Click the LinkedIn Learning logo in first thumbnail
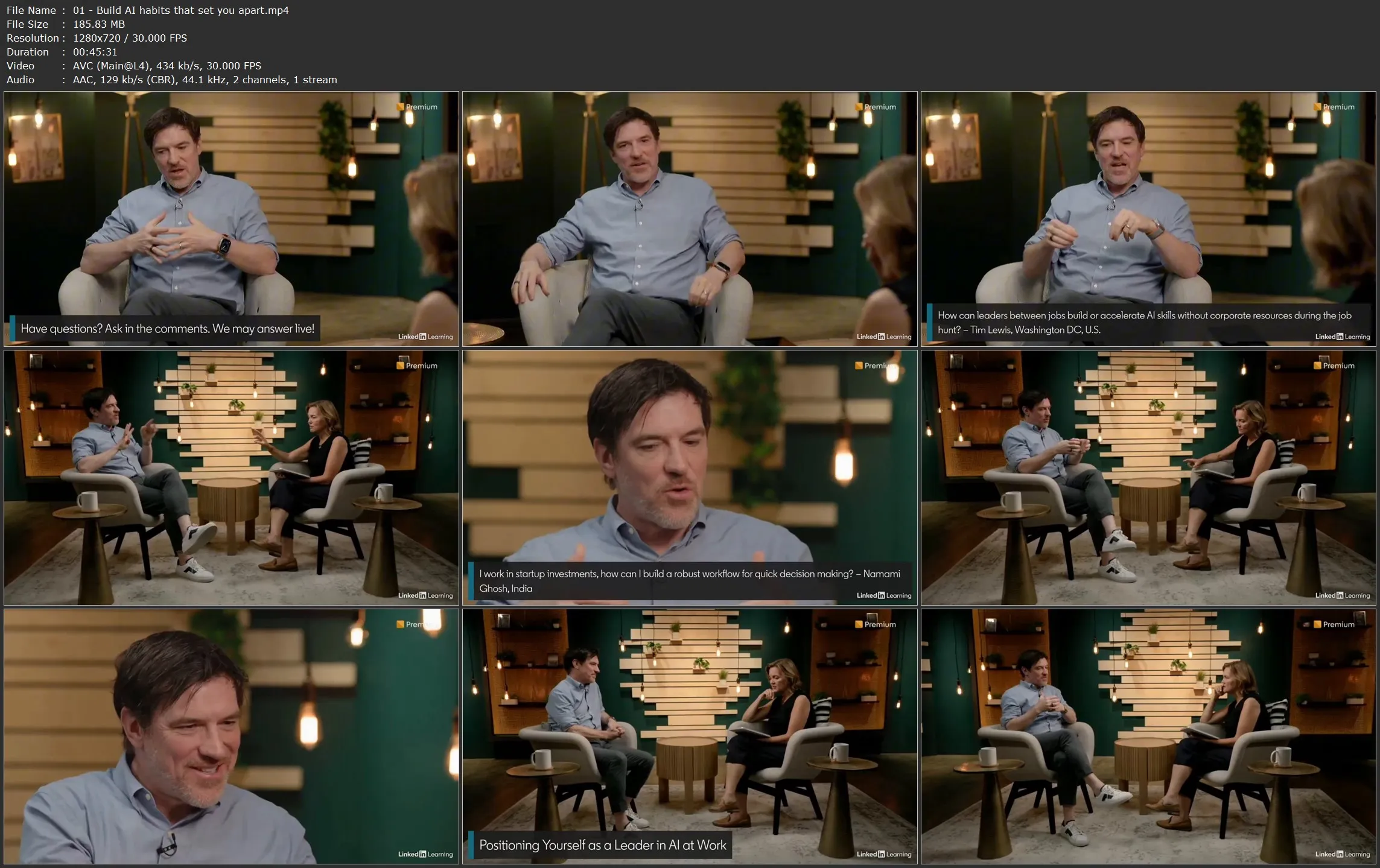1380x868 pixels. (x=425, y=337)
